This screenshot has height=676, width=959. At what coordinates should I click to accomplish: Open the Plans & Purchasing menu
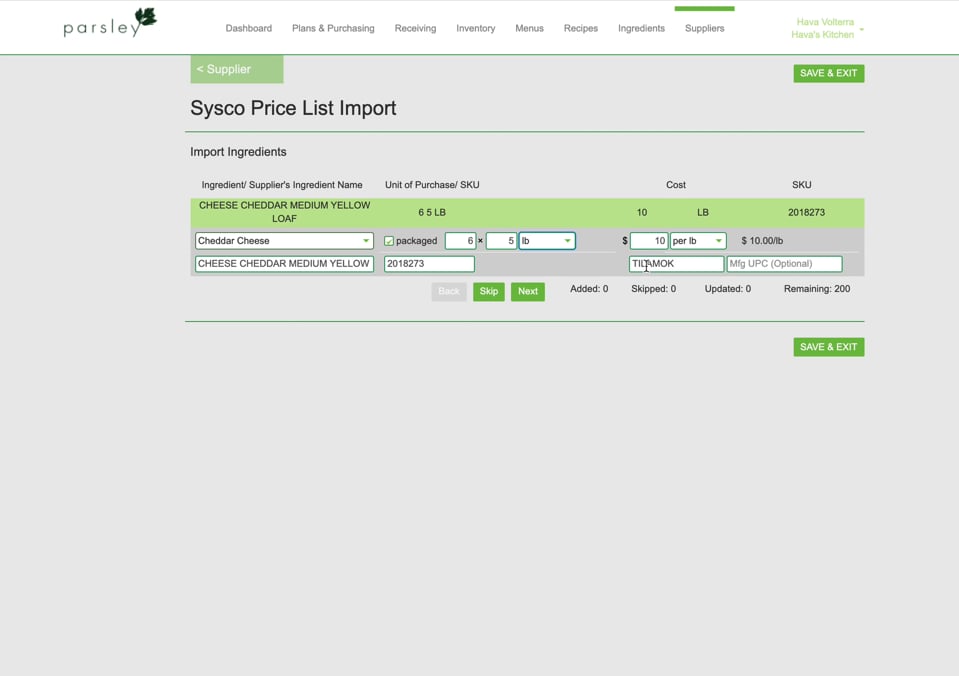[x=333, y=28]
